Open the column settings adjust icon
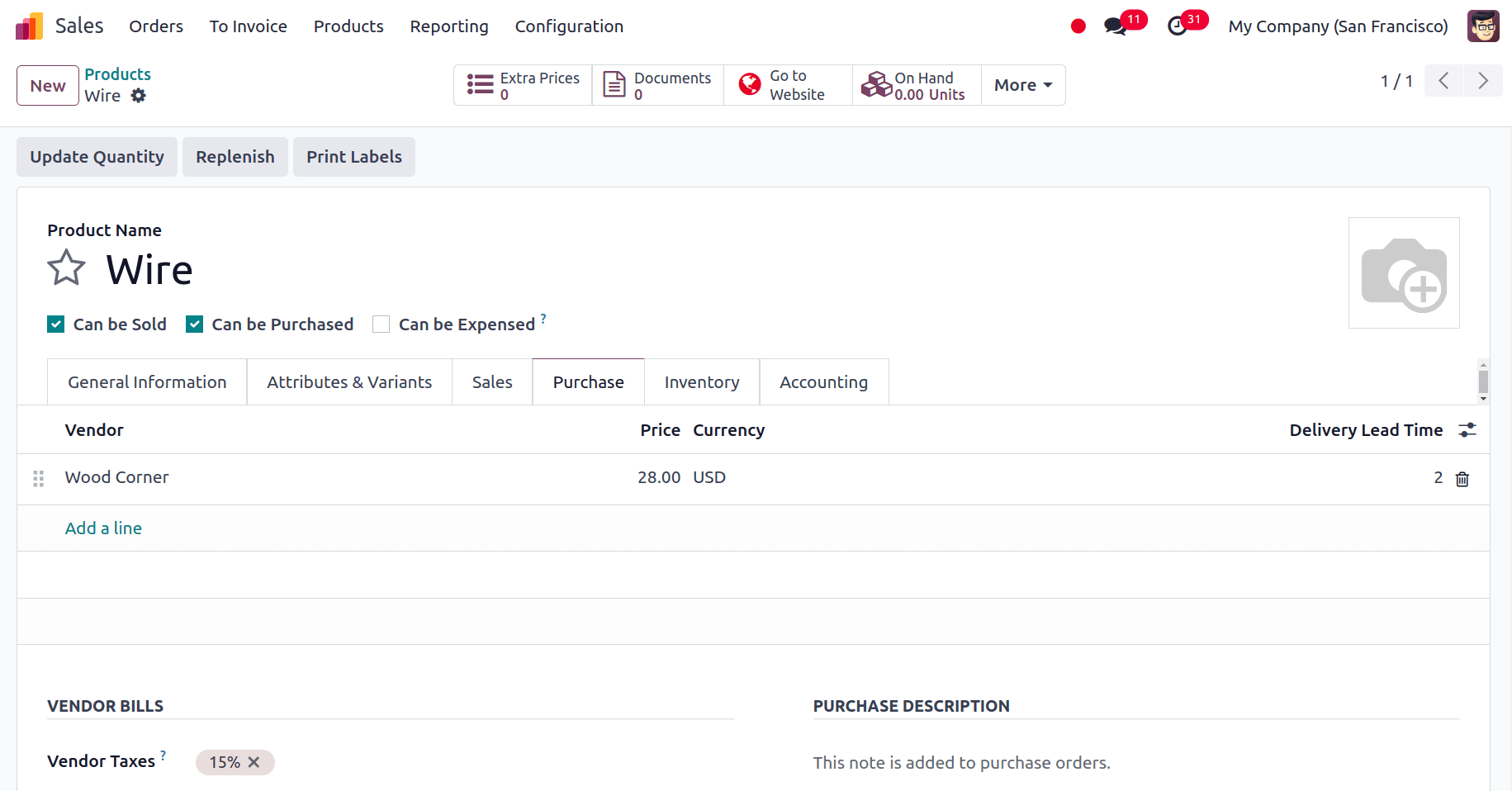1512x791 pixels. (1467, 430)
